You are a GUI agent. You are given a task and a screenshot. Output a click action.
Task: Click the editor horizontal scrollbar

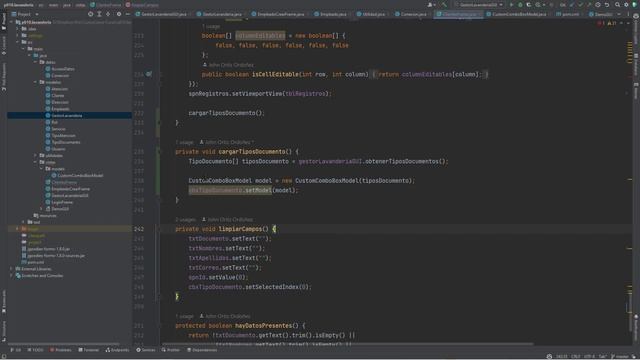click(347, 344)
